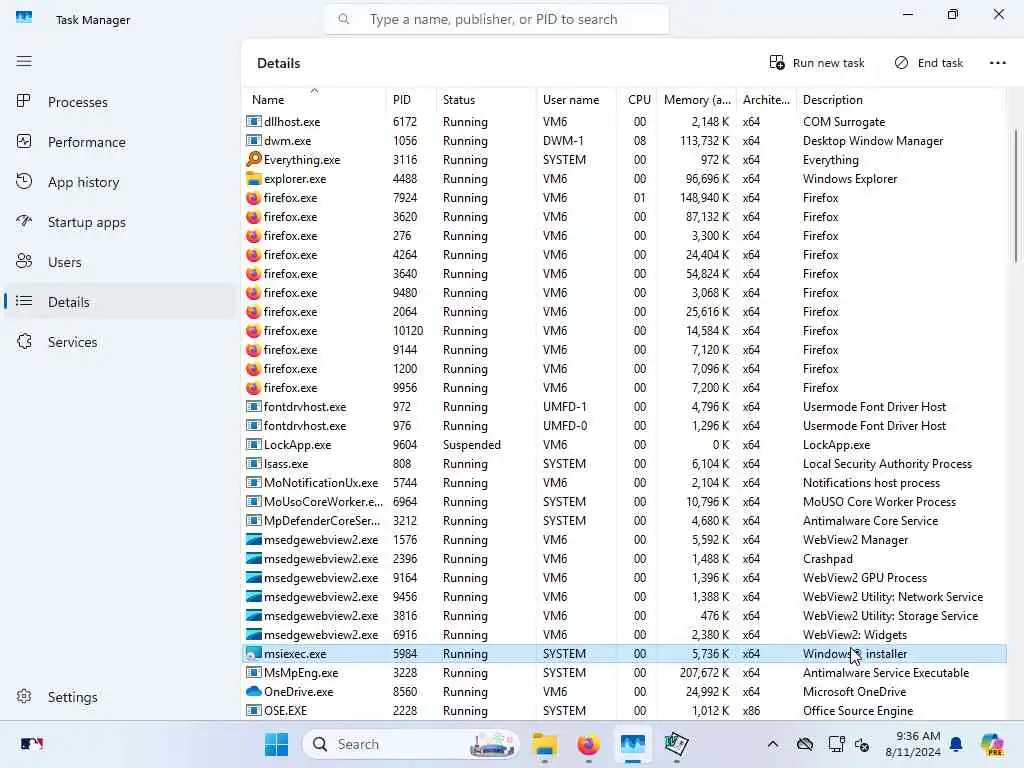Open the Processes page icon
Viewport: 1024px width, 768px height.
(24, 101)
